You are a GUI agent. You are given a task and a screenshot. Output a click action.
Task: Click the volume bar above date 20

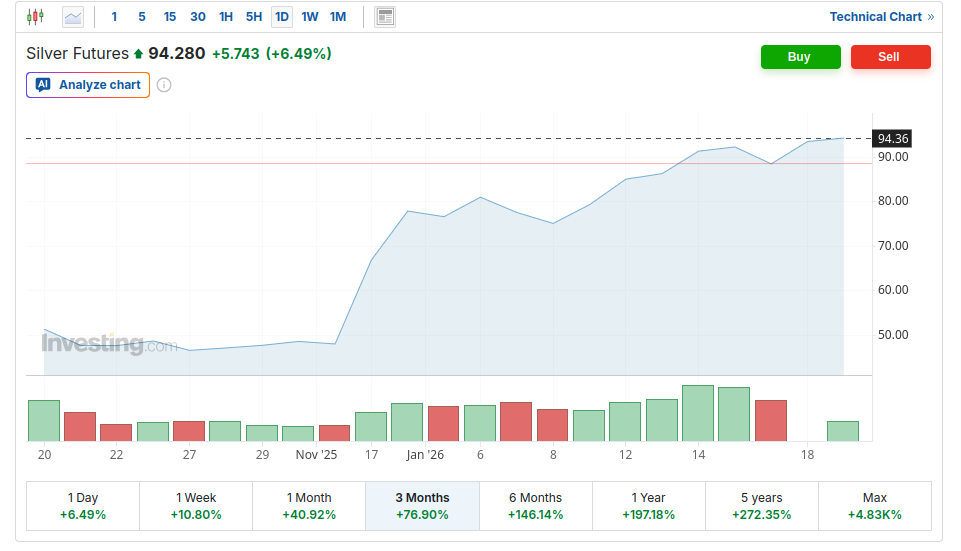pos(44,420)
